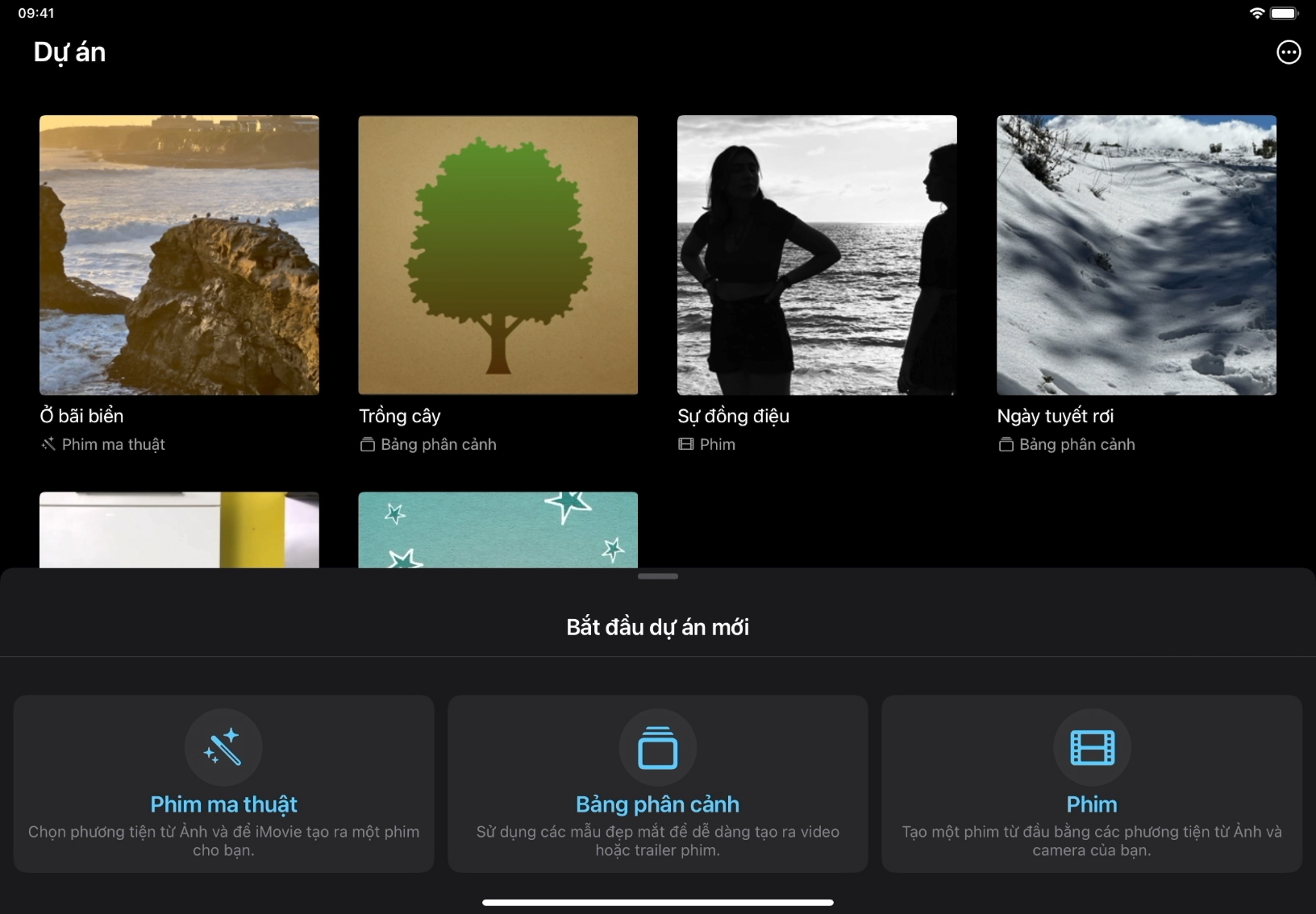The width and height of the screenshot is (1316, 914).
Task: Tap the magic wand icon in new project sheet
Action: point(223,747)
